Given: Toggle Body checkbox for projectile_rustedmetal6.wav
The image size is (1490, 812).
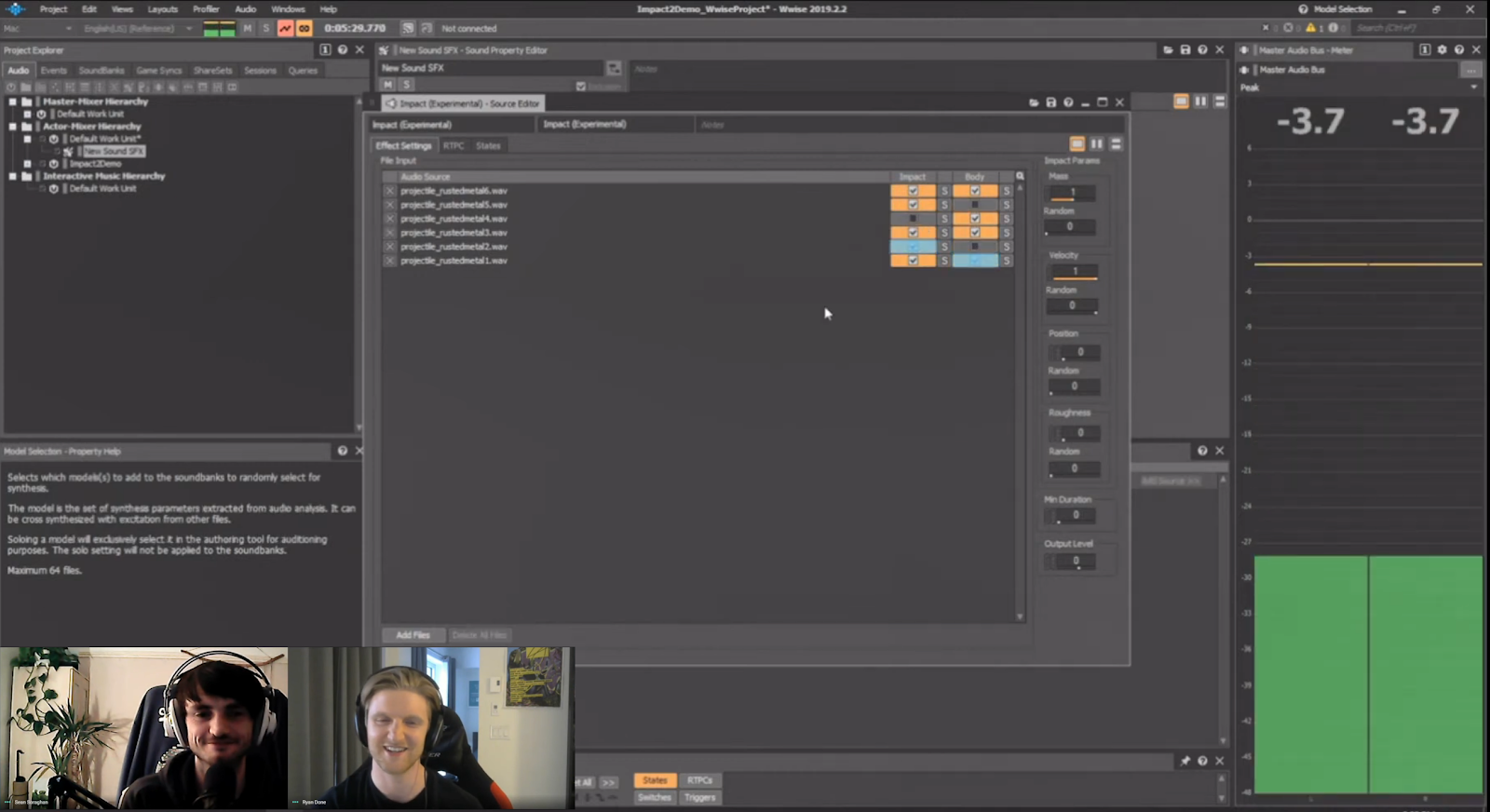Looking at the screenshot, I should 975,191.
